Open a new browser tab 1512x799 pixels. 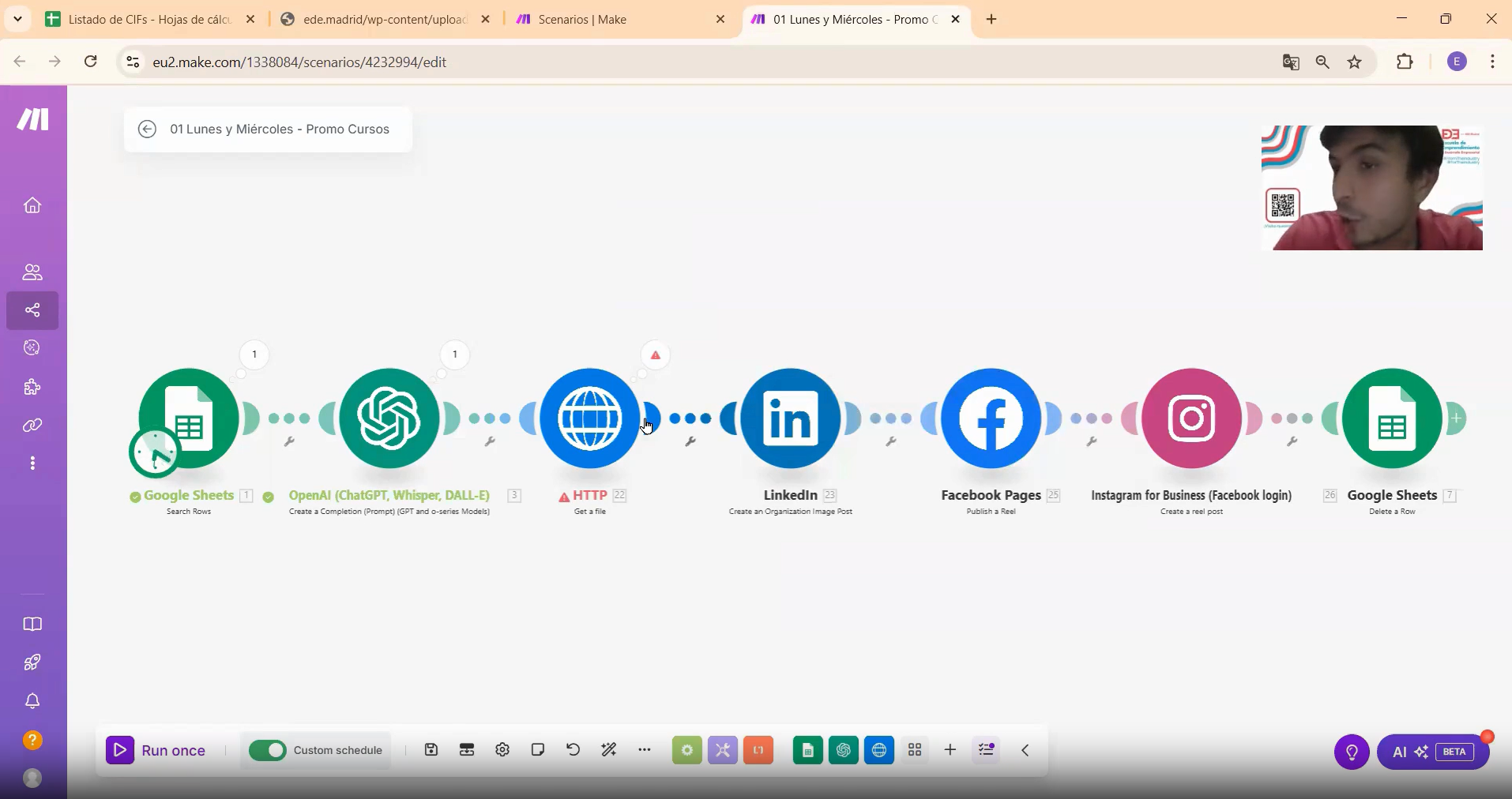point(992,19)
